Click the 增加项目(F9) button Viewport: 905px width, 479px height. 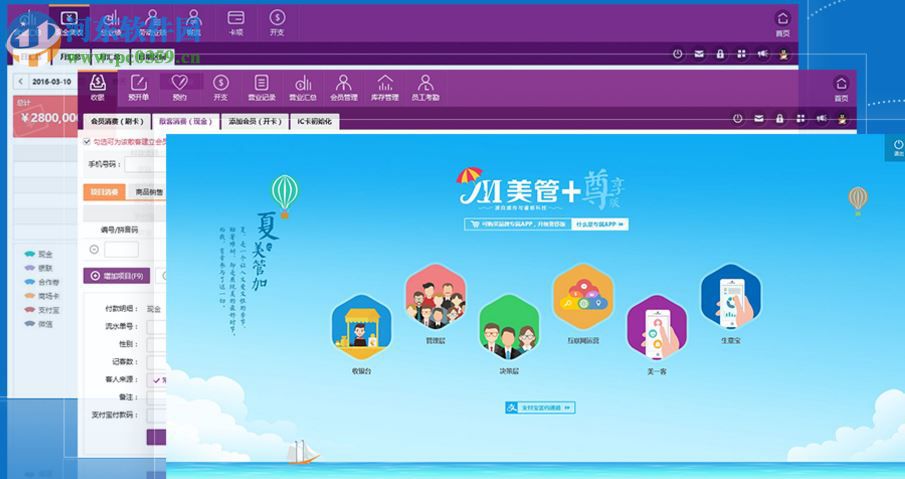point(116,275)
